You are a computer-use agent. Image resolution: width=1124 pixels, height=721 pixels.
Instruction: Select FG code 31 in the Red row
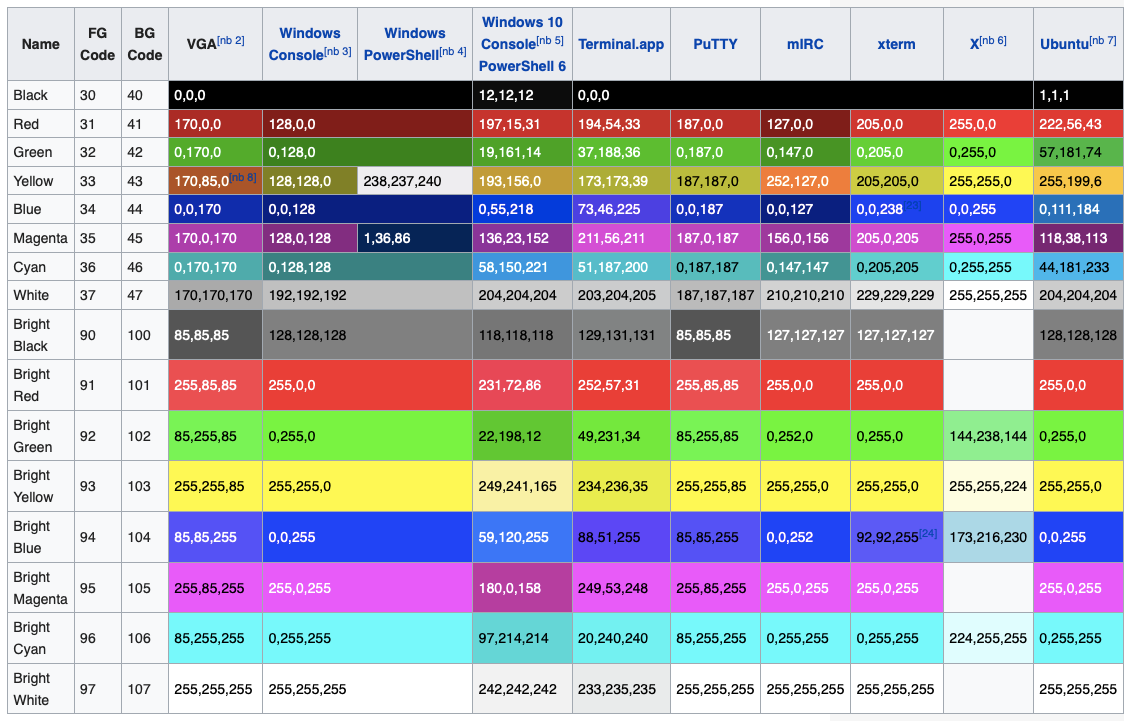tap(97, 124)
